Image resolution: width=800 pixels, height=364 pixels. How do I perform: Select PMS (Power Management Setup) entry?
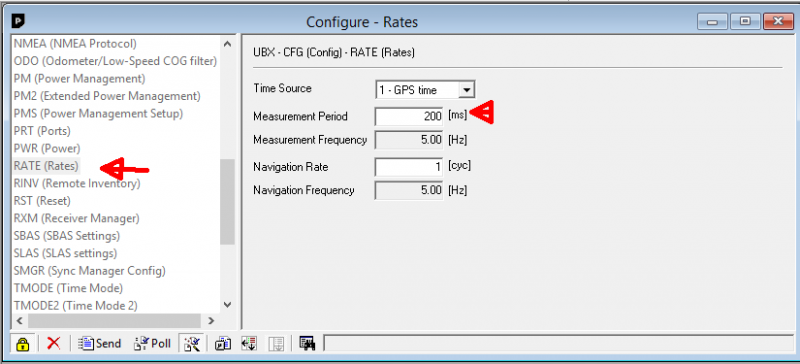(98, 113)
